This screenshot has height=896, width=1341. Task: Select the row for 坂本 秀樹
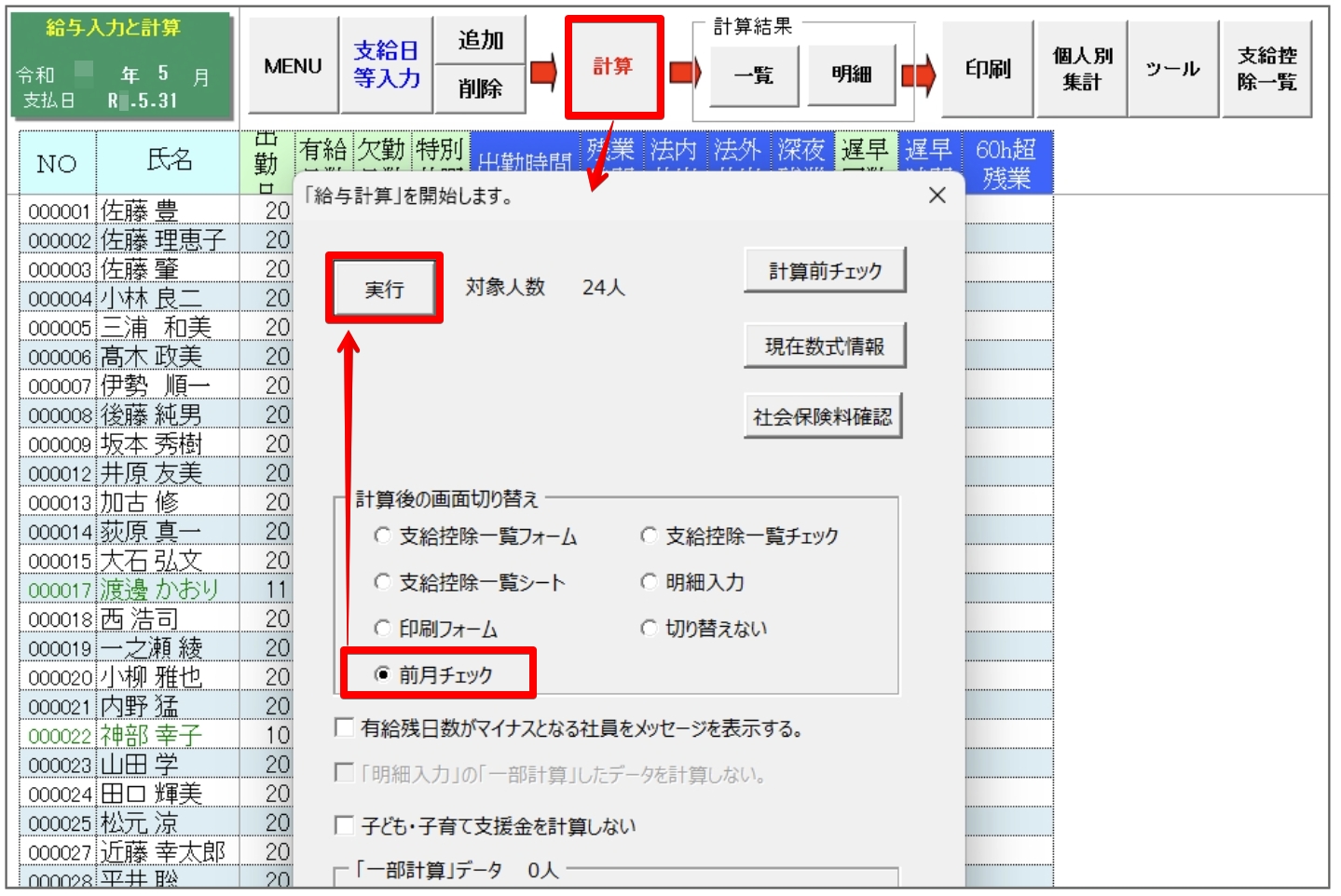pyautogui.click(x=156, y=443)
